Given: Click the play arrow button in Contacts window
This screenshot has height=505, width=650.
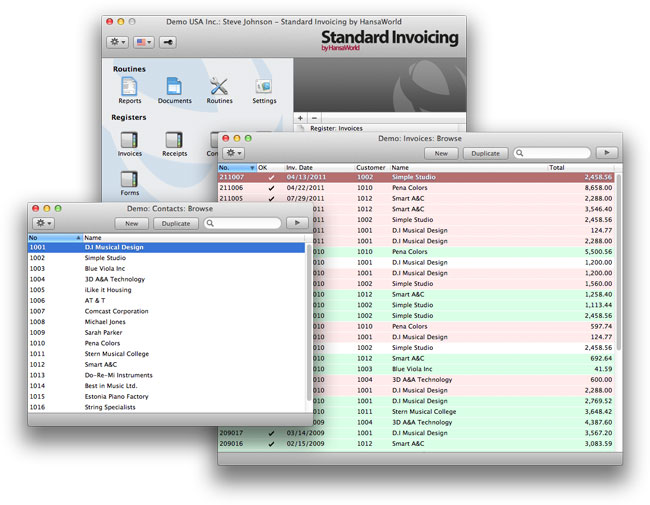Looking at the screenshot, I should click(297, 223).
